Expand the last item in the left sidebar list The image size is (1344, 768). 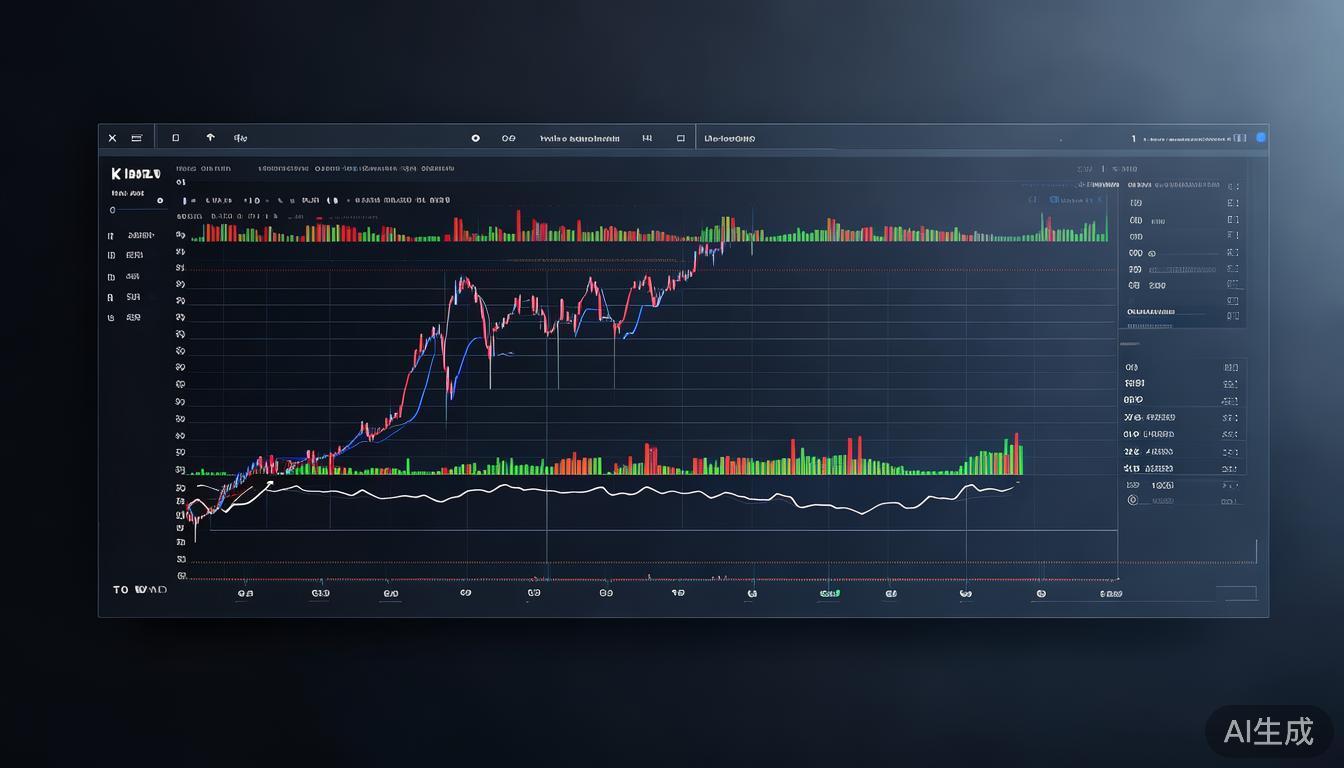pyautogui.click(x=111, y=318)
